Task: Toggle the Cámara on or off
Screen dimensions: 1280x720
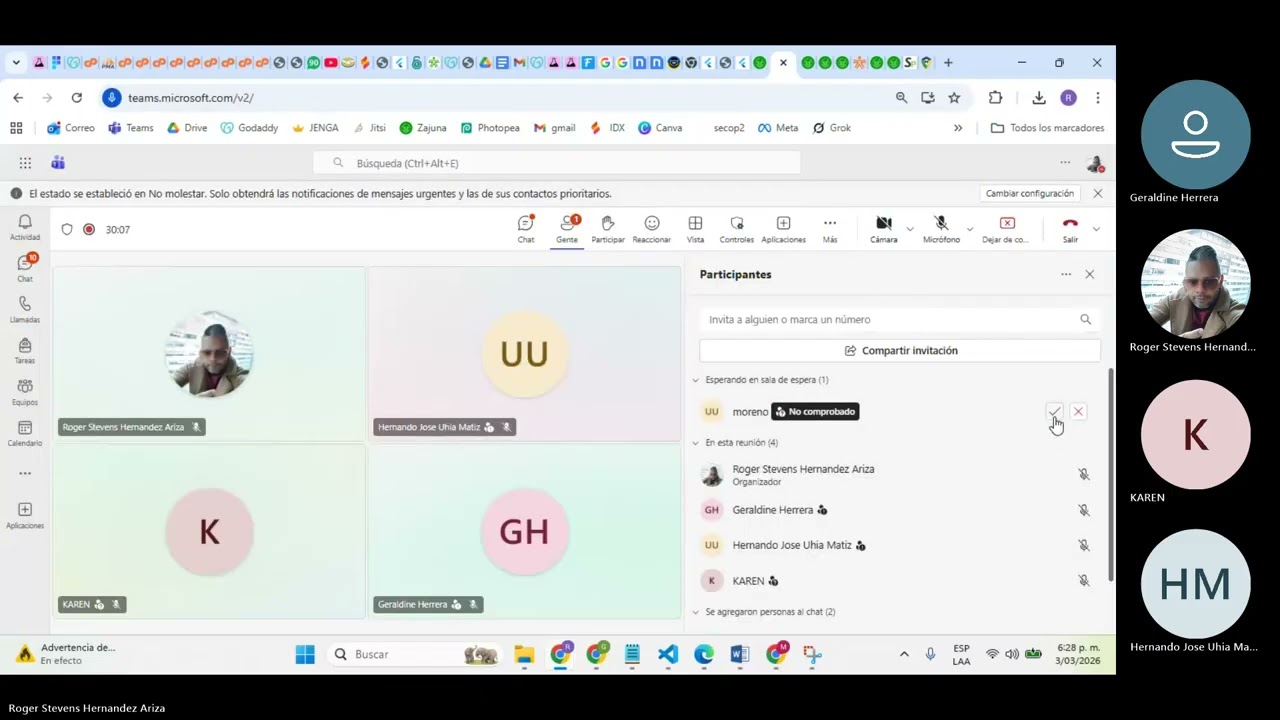Action: (x=884, y=229)
